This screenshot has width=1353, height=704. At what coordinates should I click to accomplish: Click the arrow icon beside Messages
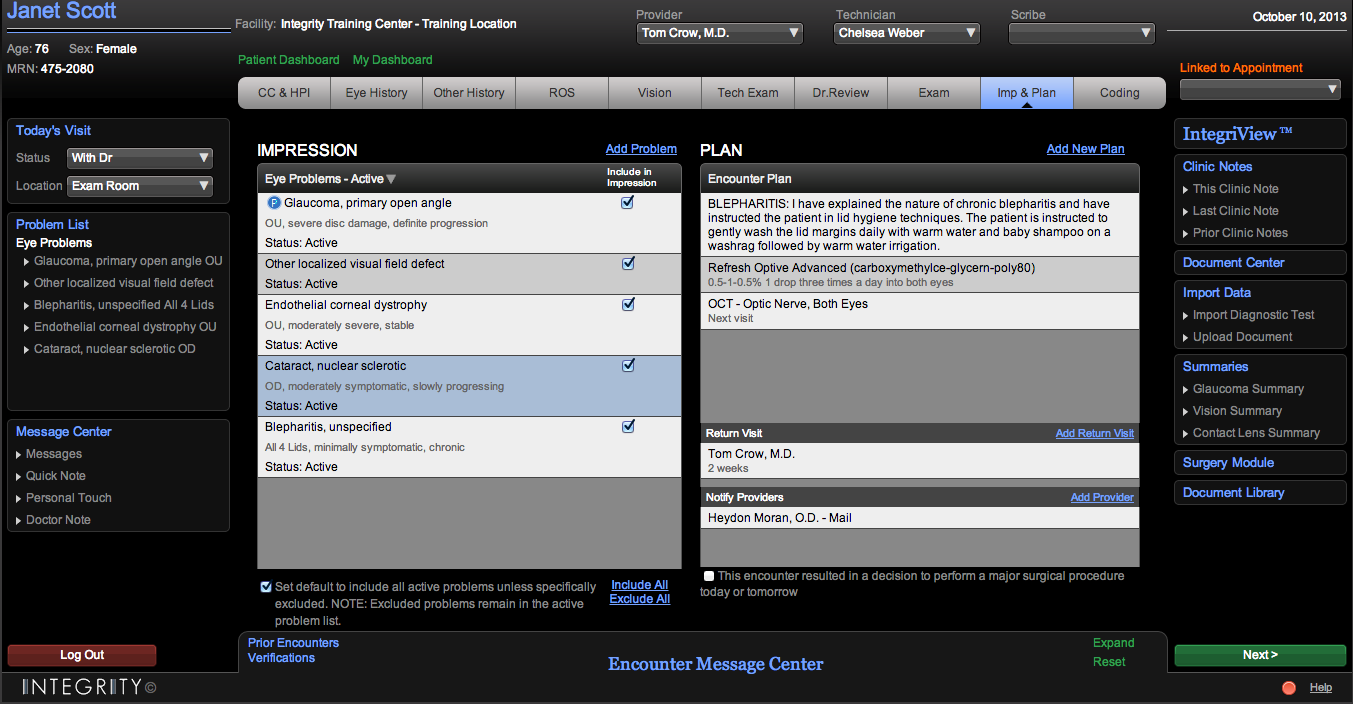[x=18, y=455]
